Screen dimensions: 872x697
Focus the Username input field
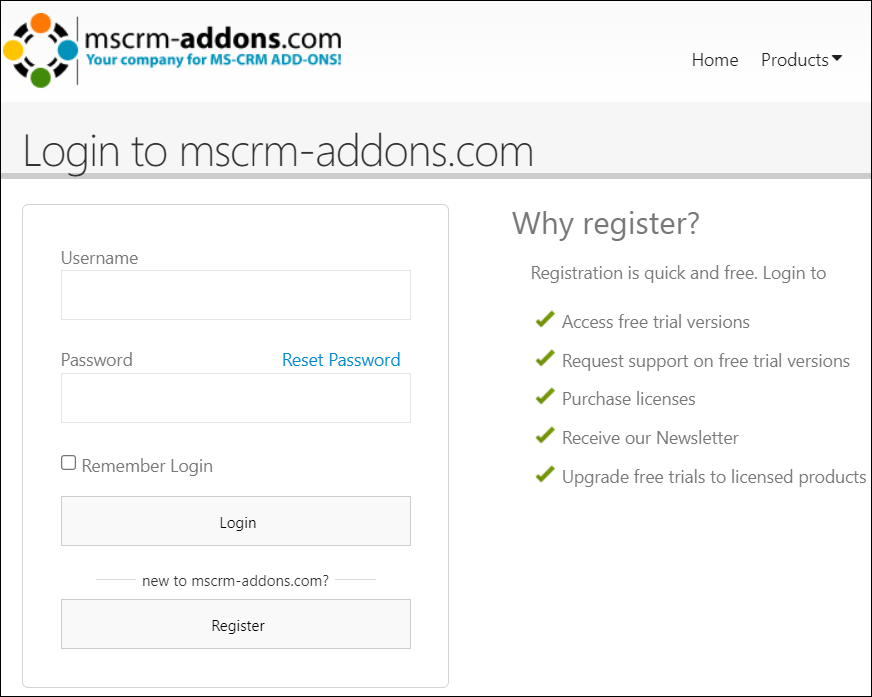click(235, 295)
